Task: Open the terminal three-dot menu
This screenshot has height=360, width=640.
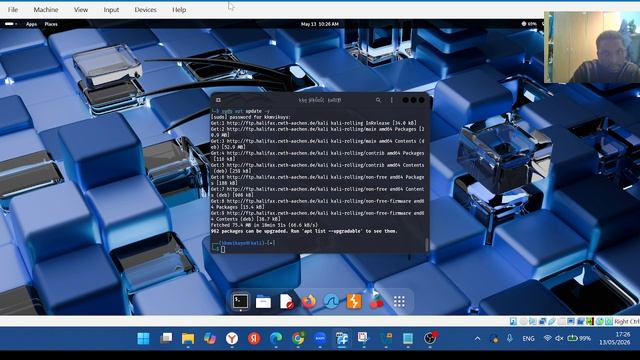Action: tap(391, 100)
